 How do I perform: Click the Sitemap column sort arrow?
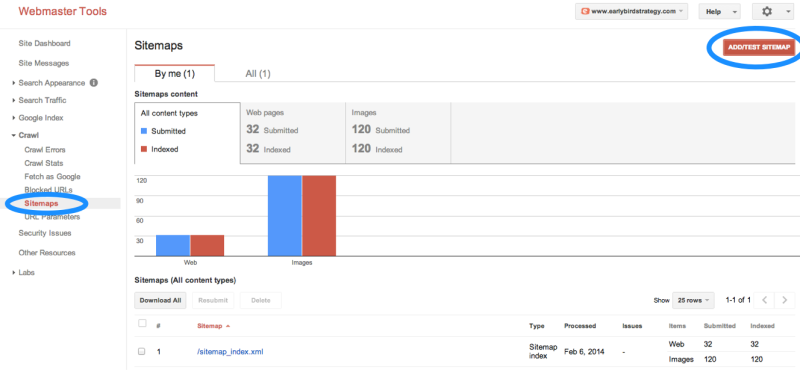tap(228, 326)
